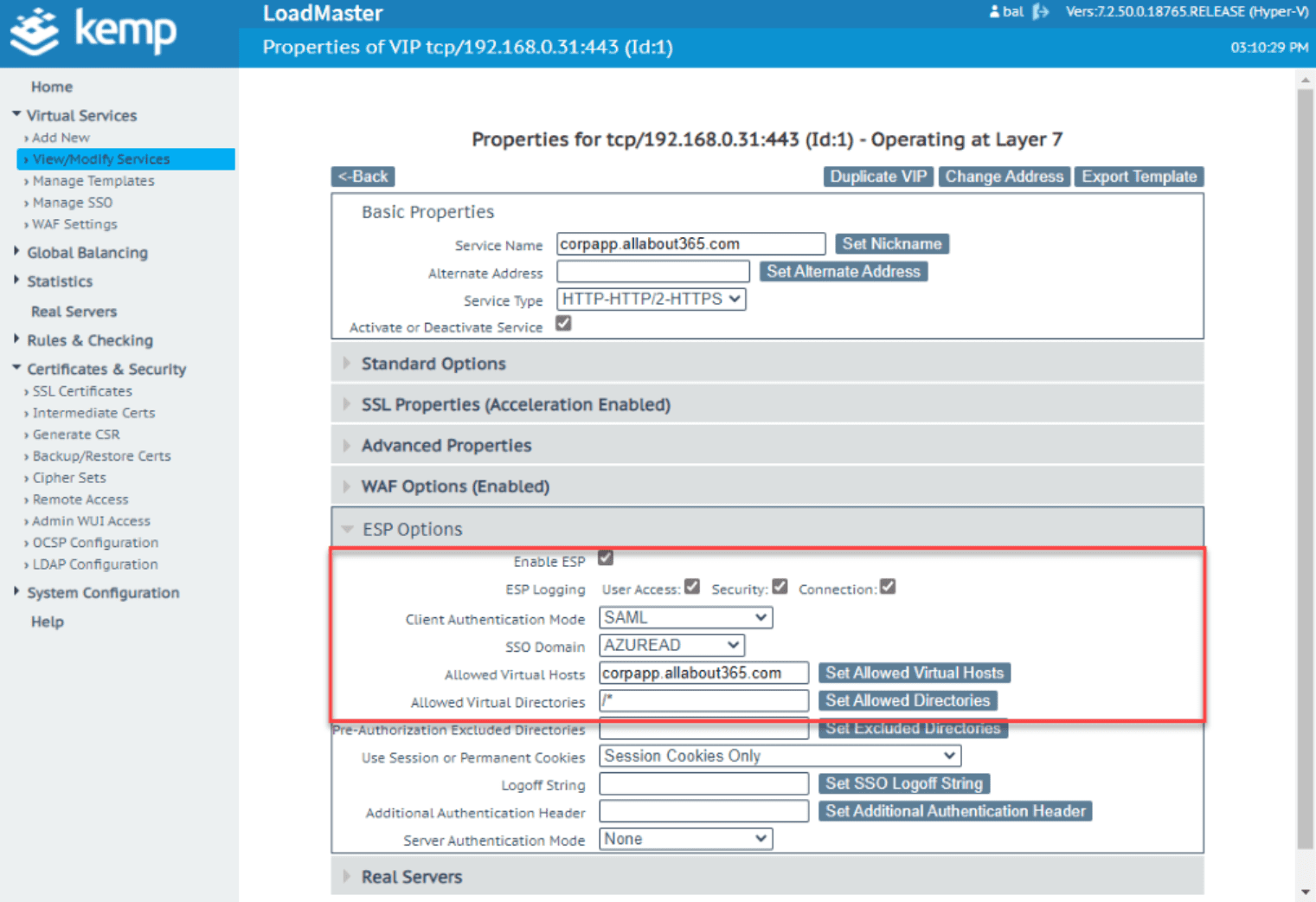
Task: Toggle Activate or Deactivate Service checkbox
Action: (563, 324)
